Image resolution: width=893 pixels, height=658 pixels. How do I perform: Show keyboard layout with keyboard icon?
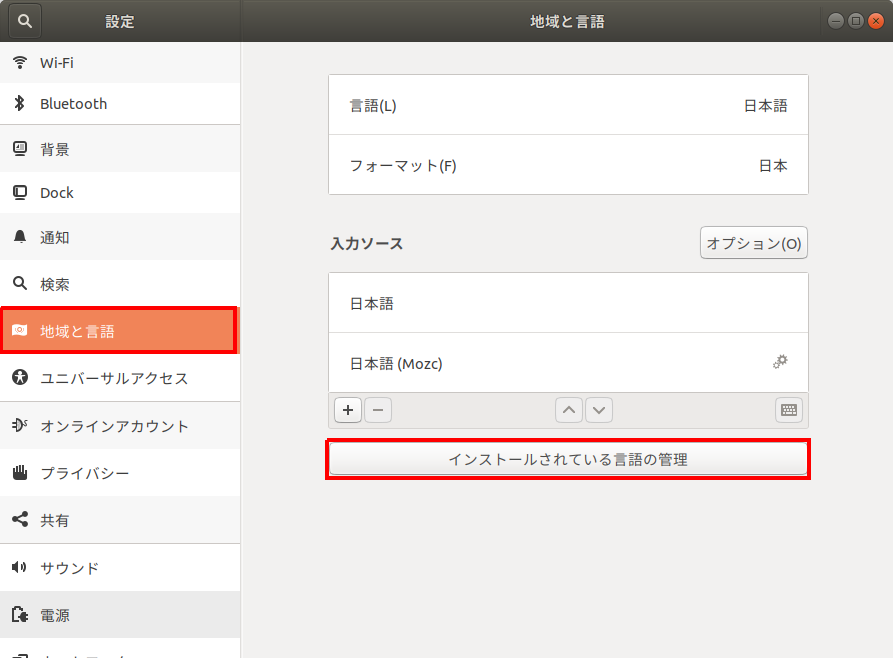click(788, 410)
